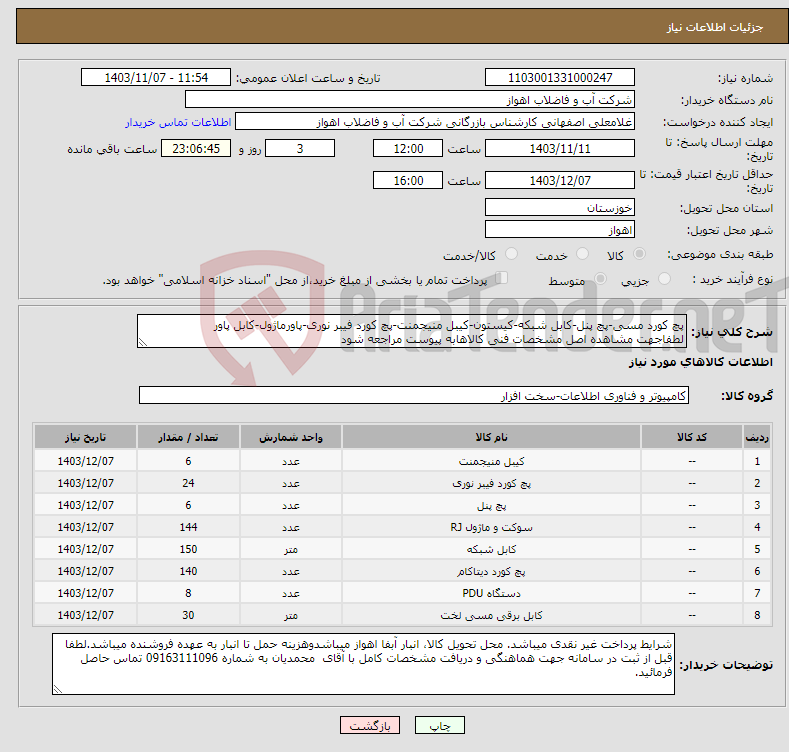Click the item name پچ کورد فیبر نوری

coord(491,483)
